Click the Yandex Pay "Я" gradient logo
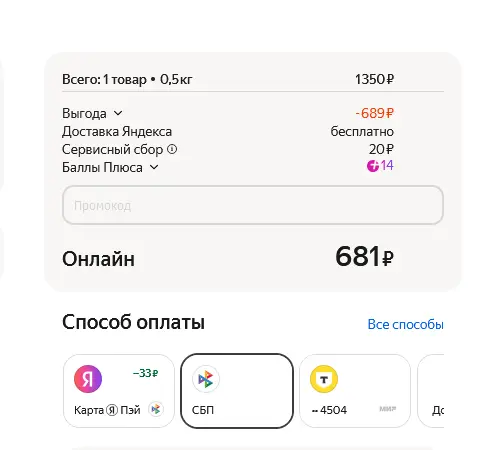Image resolution: width=486 pixels, height=450 pixels. pyautogui.click(x=88, y=379)
